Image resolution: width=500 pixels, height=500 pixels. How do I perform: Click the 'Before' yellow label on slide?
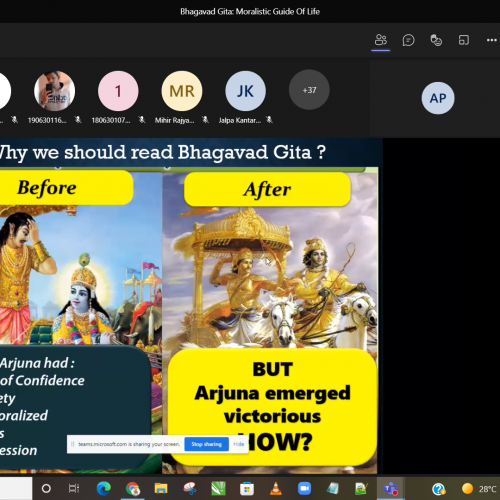pyautogui.click(x=65, y=188)
